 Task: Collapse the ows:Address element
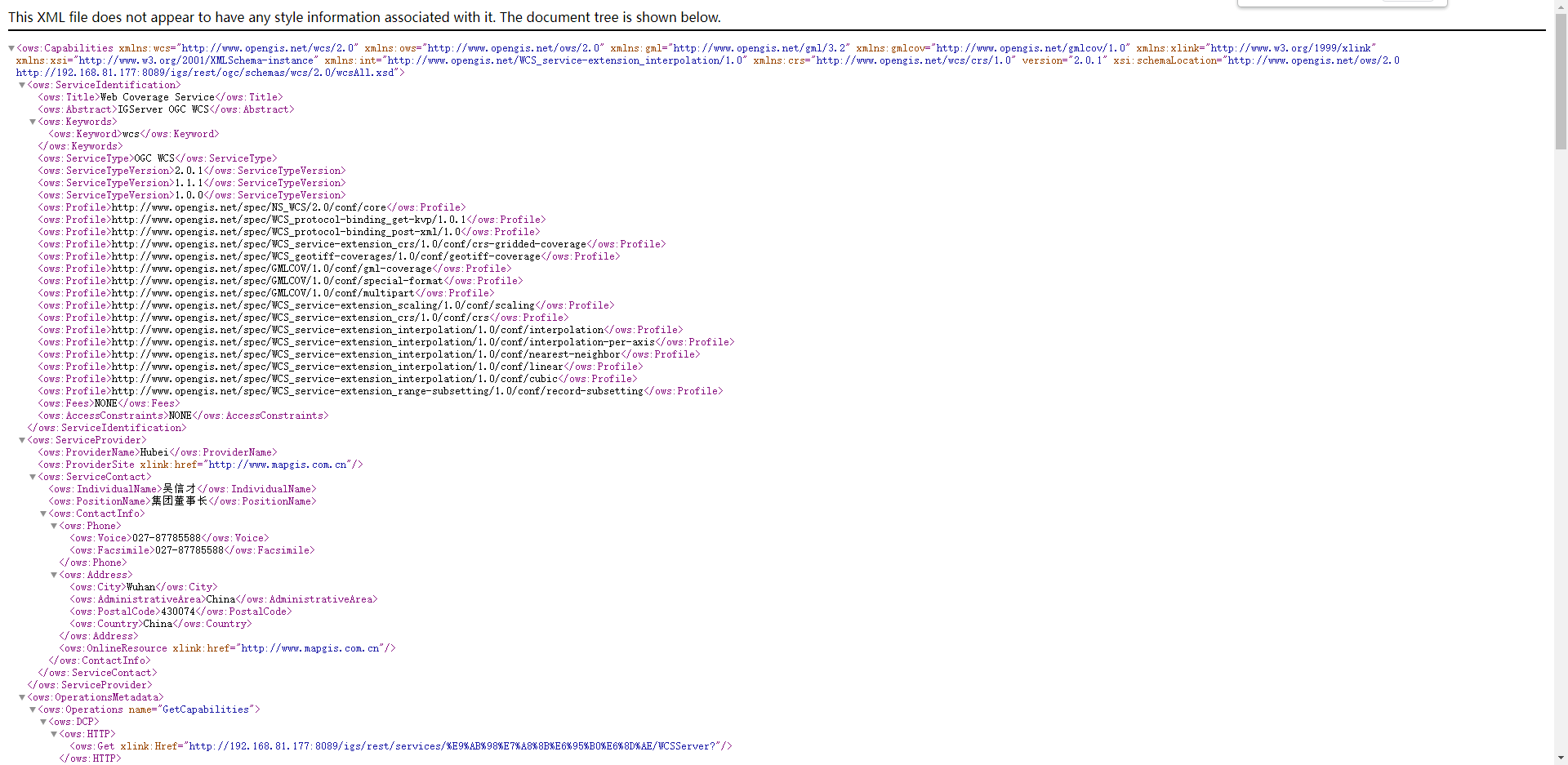(54, 575)
